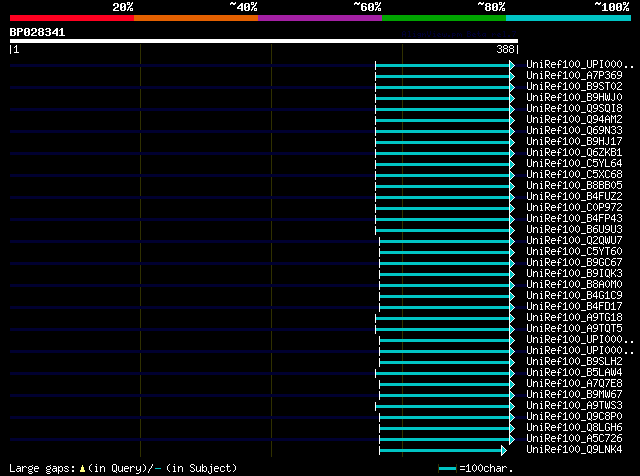Click the purple ~60% identity legend segment
Viewport: 640px width, 476px height.
(320, 18)
